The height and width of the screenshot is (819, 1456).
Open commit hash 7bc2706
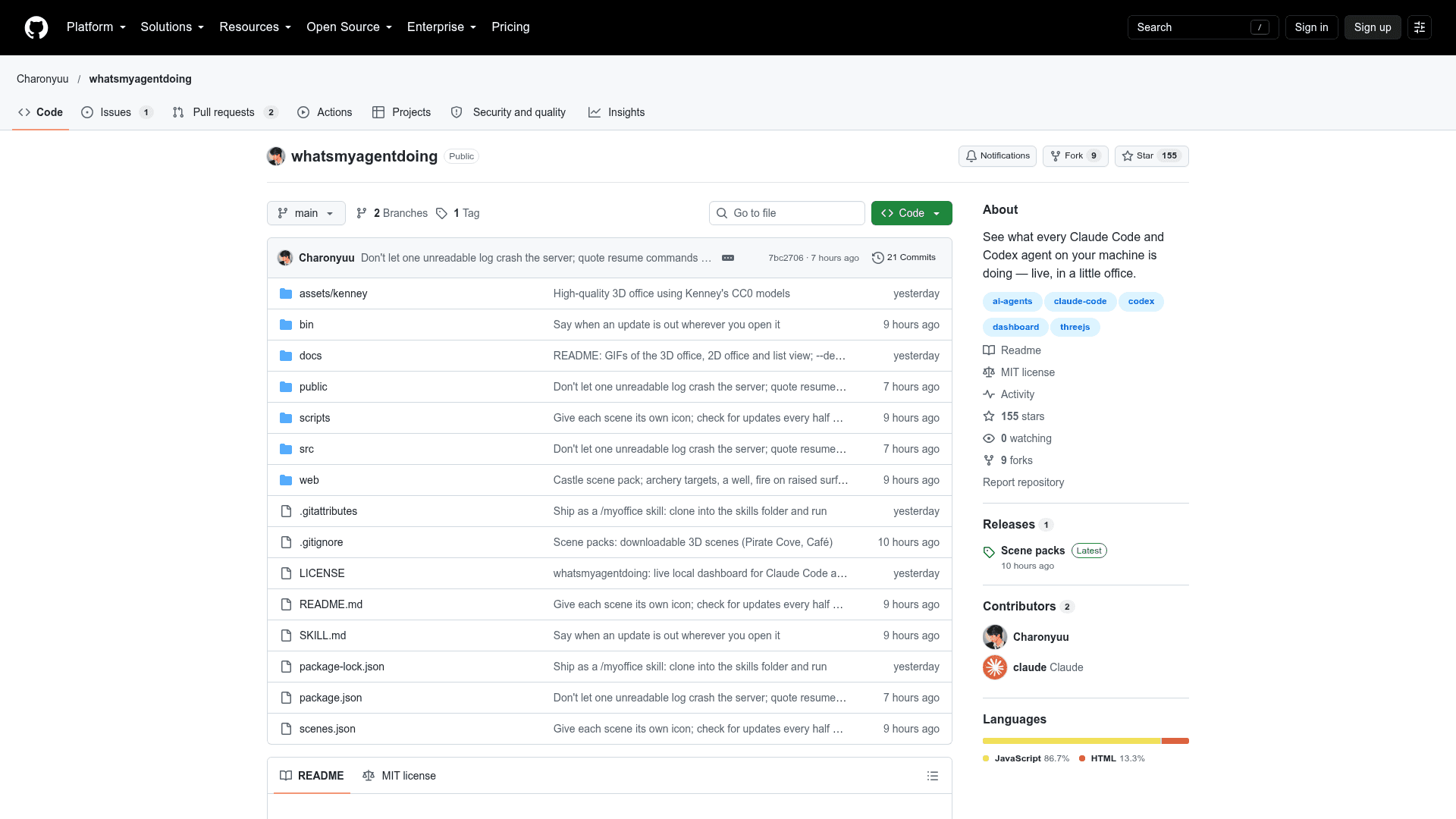(x=786, y=258)
